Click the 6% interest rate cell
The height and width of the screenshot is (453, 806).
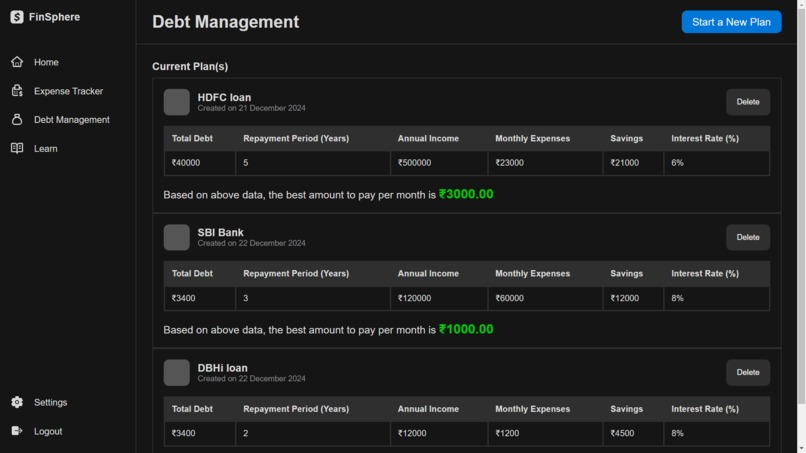click(717, 163)
